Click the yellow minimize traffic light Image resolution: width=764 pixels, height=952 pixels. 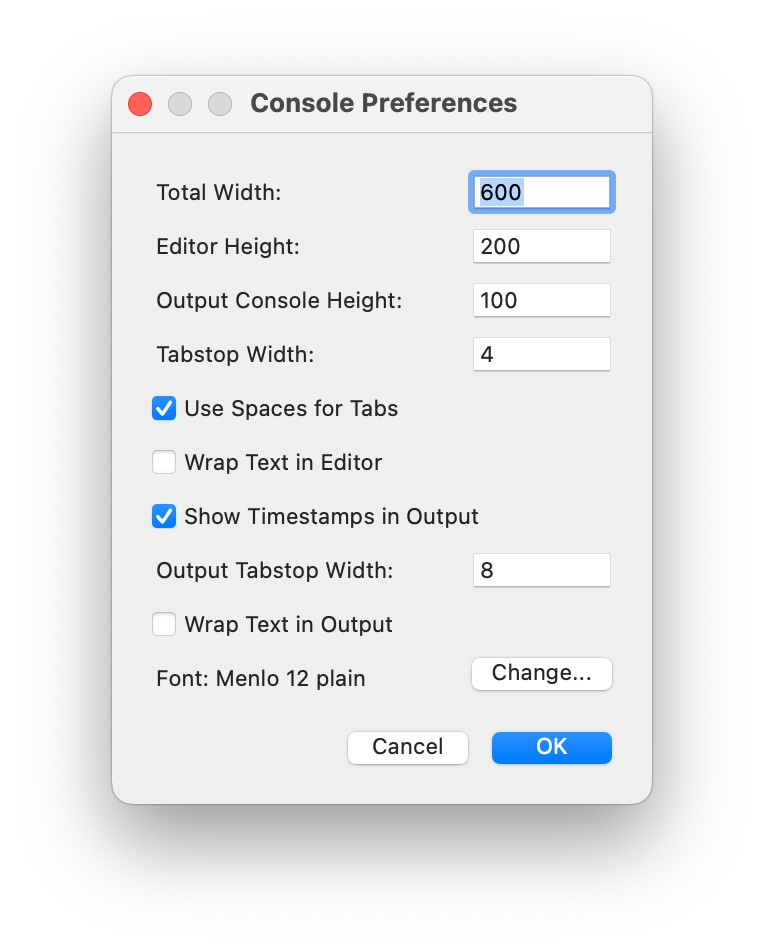click(180, 104)
